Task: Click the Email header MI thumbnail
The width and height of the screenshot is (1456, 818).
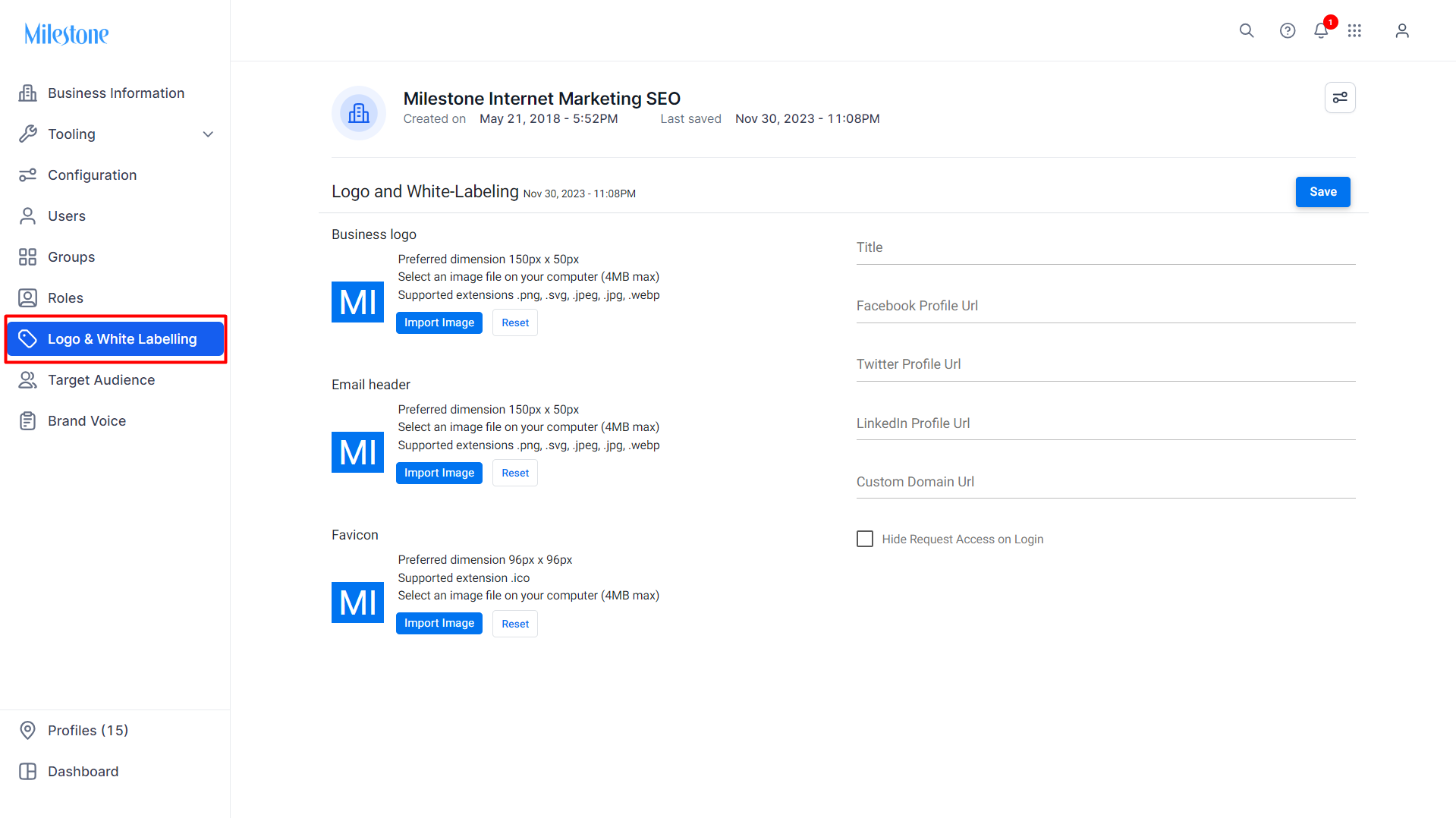Action: pos(357,452)
